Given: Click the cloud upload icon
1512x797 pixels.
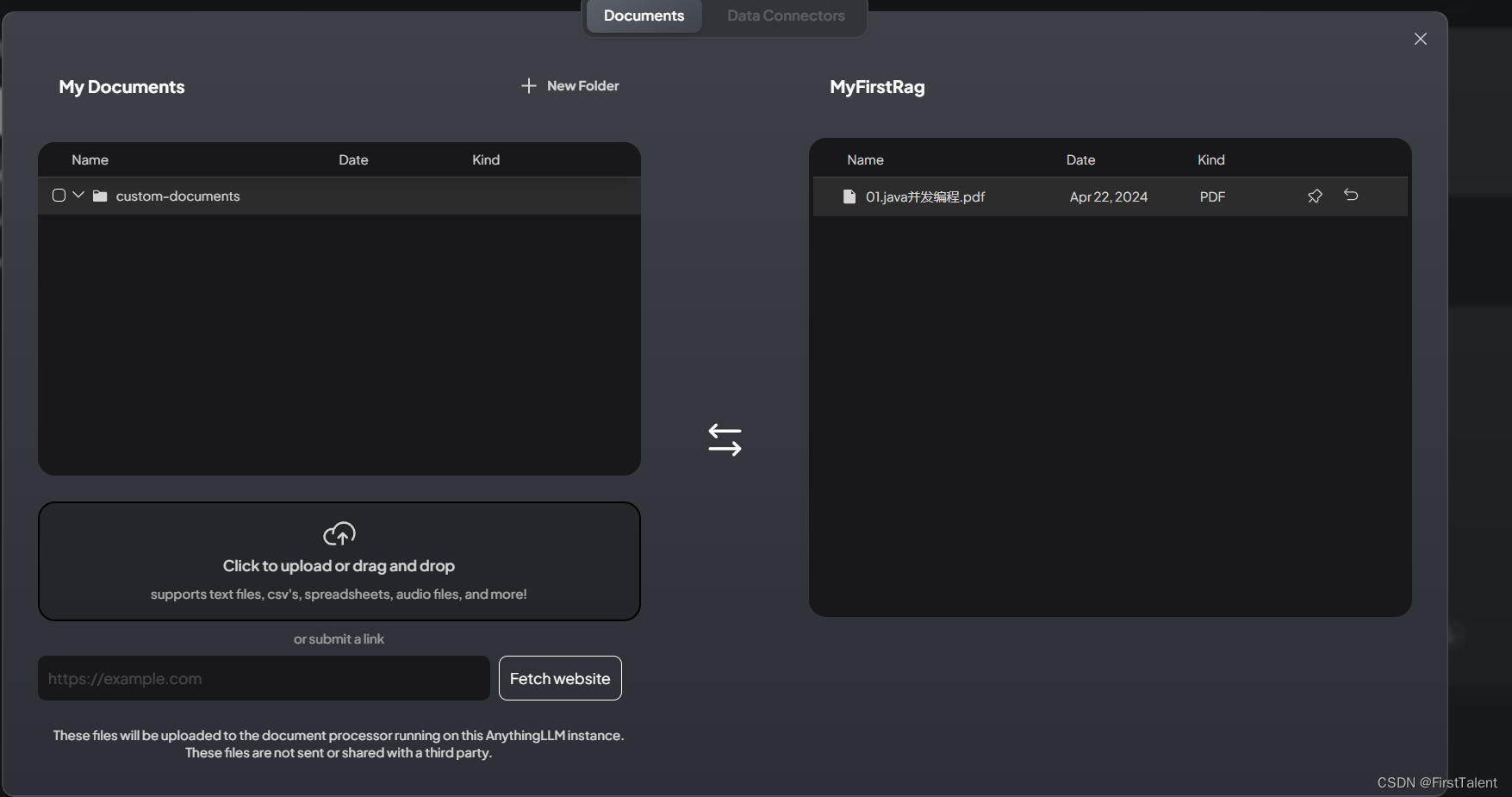Looking at the screenshot, I should point(339,534).
